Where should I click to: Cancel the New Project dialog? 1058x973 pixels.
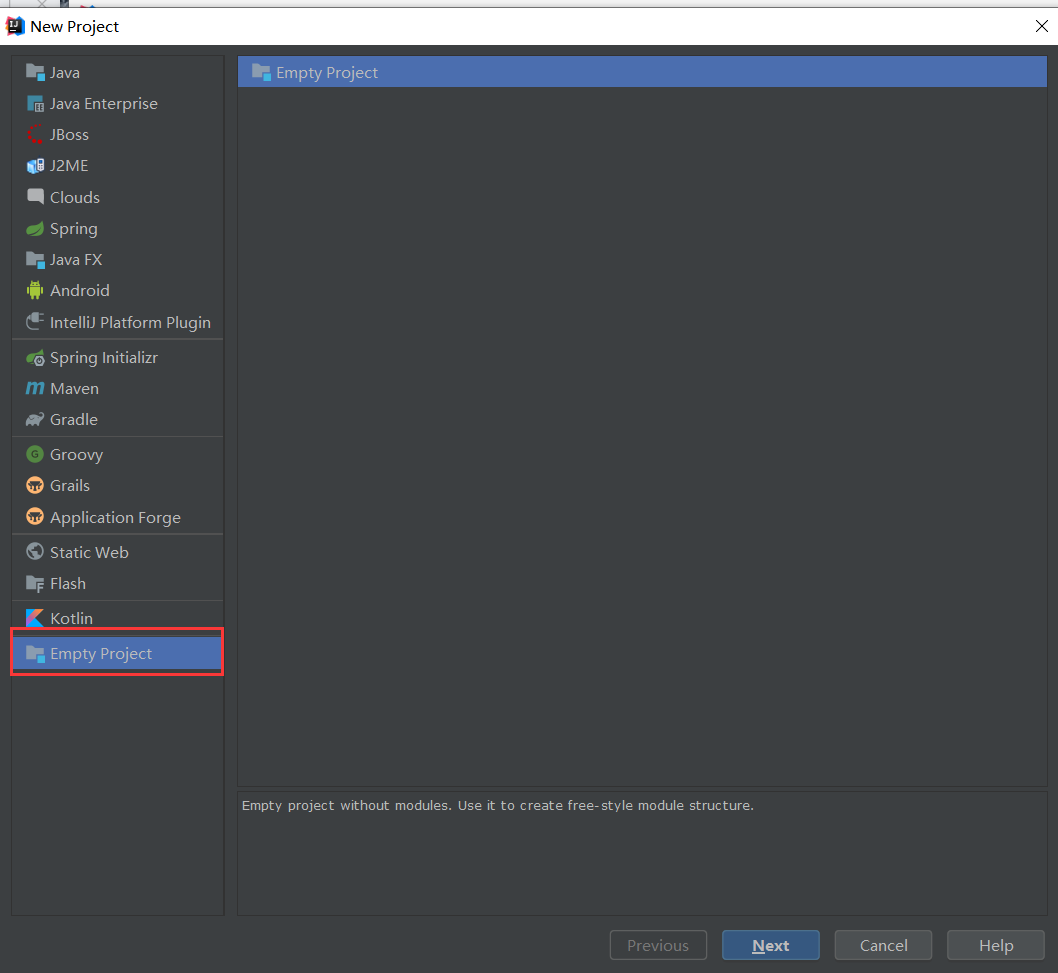[883, 945]
